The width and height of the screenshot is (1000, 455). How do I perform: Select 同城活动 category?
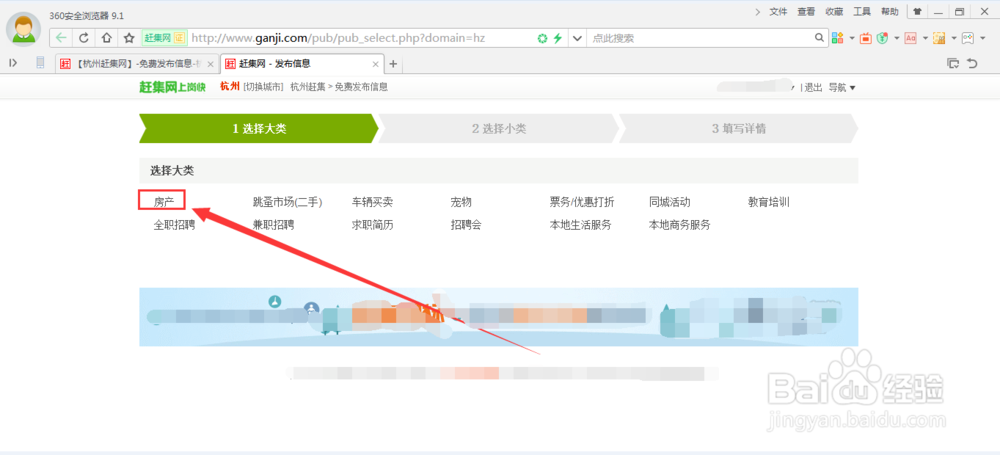pyautogui.click(x=670, y=202)
